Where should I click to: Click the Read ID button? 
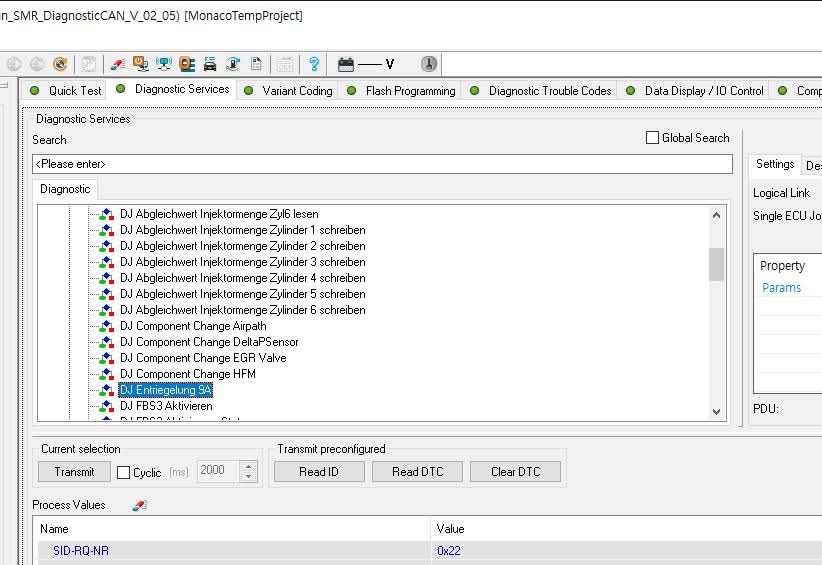tap(319, 472)
